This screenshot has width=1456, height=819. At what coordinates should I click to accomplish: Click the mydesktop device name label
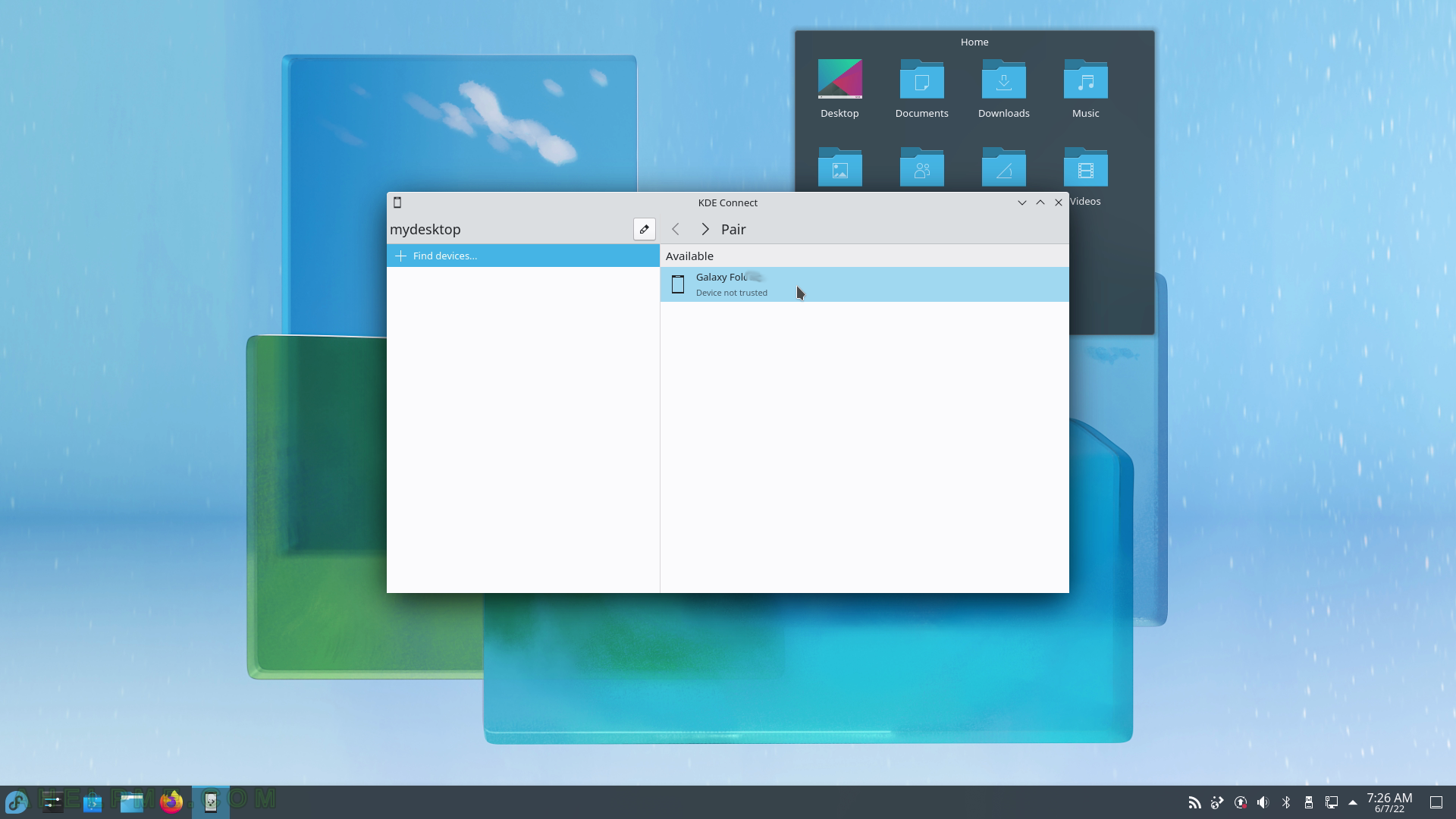[425, 229]
